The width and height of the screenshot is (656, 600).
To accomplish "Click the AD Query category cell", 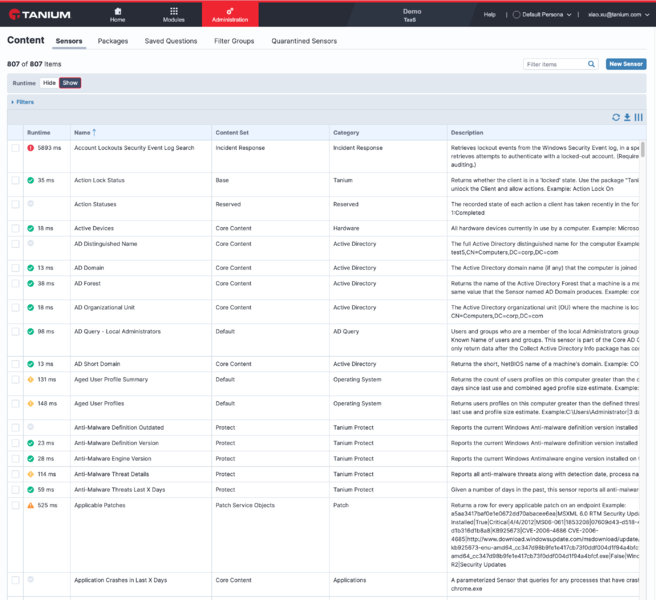I will [346, 331].
